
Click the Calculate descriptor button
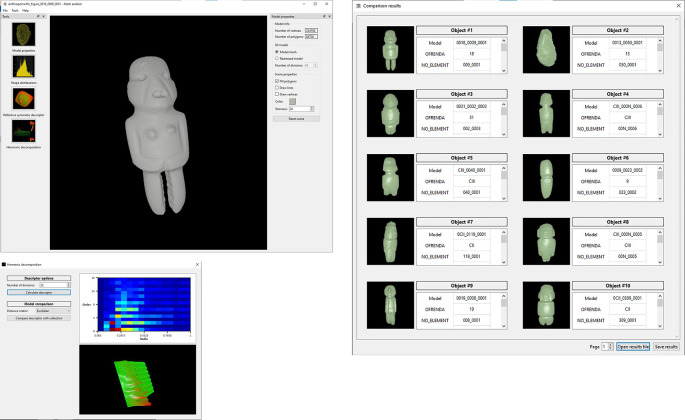tap(39, 292)
